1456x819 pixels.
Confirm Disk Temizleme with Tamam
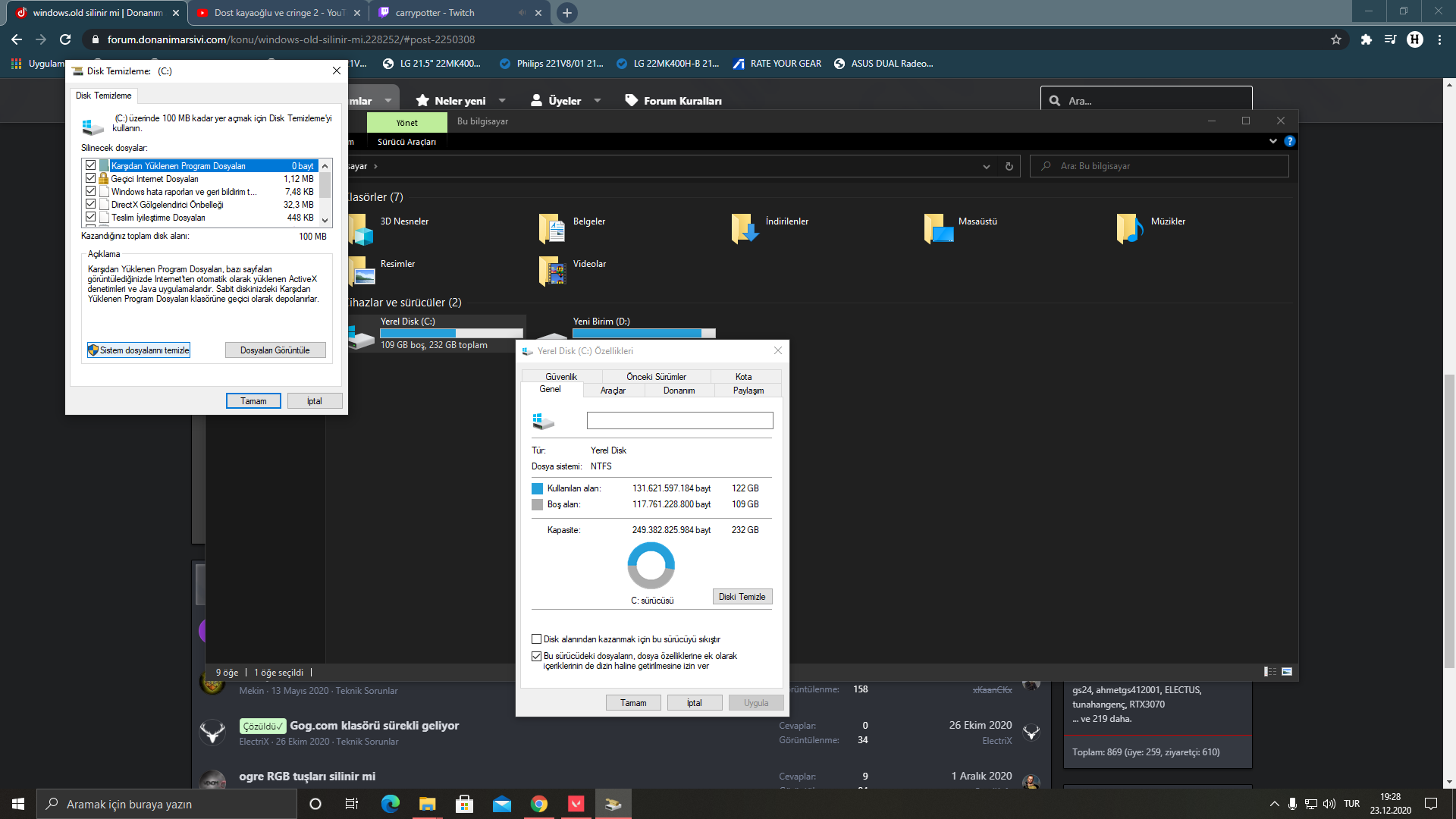coord(253,401)
